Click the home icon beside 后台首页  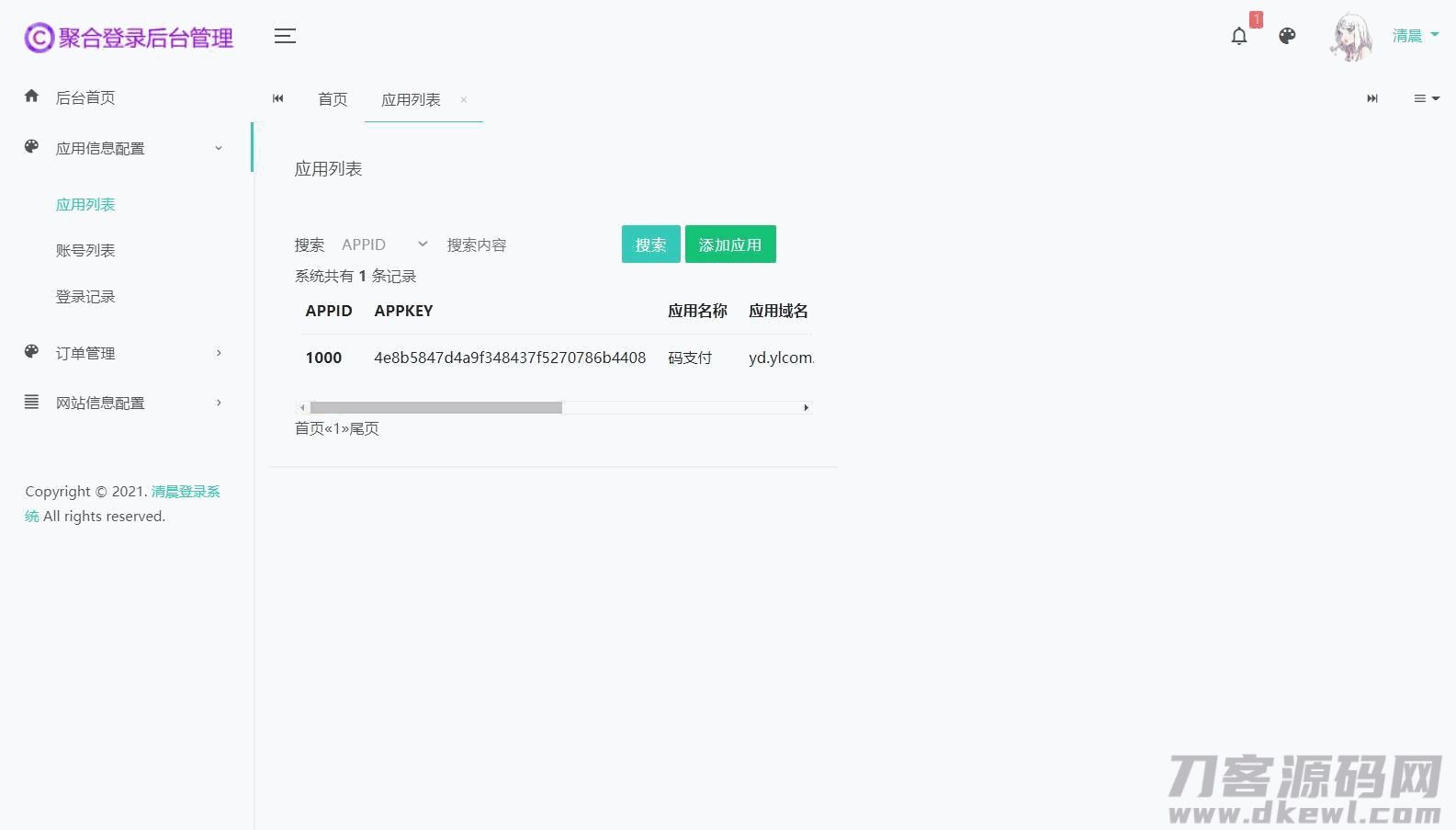click(32, 97)
